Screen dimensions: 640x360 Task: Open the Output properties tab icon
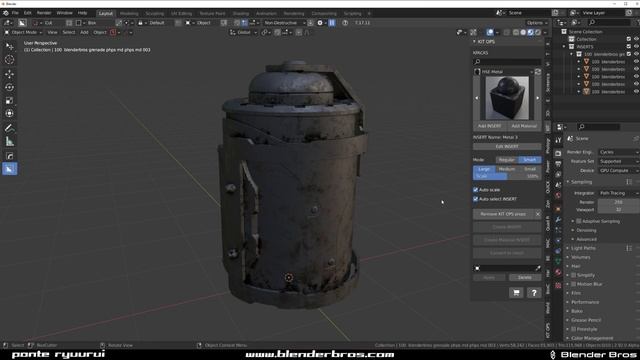558,163
